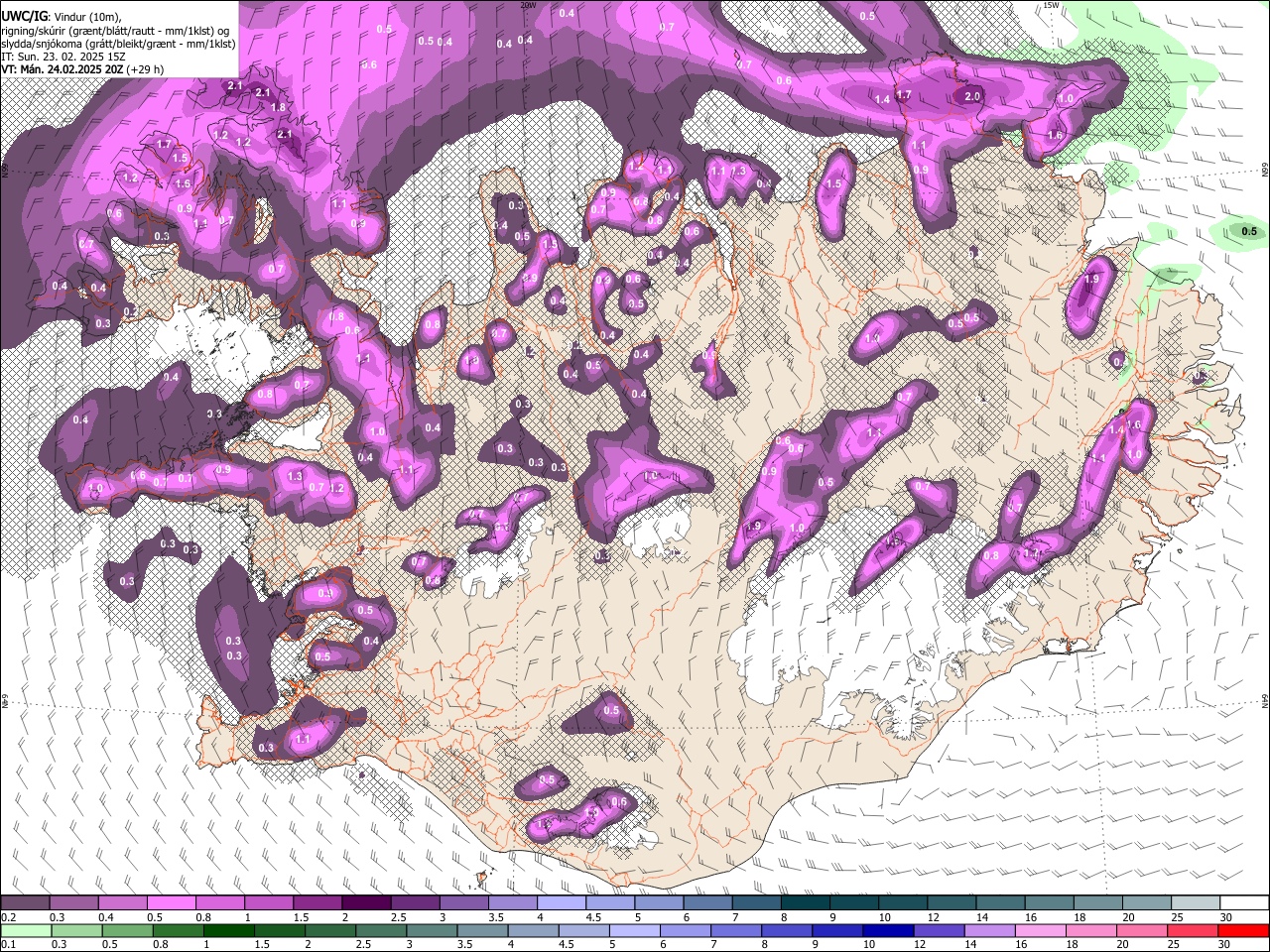Click the '0.1' label of the bottom legend row
Image resolution: width=1270 pixels, height=952 pixels.
9,944
